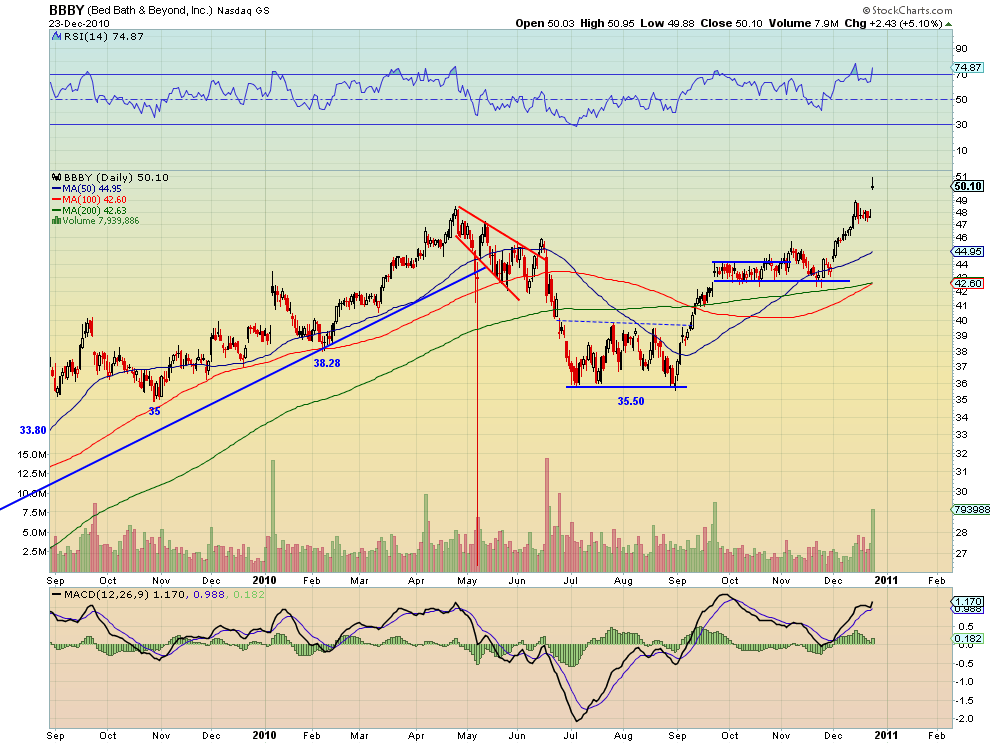Viewport: 990px width, 744px height.
Task: Click the 15.0M volume axis label
Action: 32,455
